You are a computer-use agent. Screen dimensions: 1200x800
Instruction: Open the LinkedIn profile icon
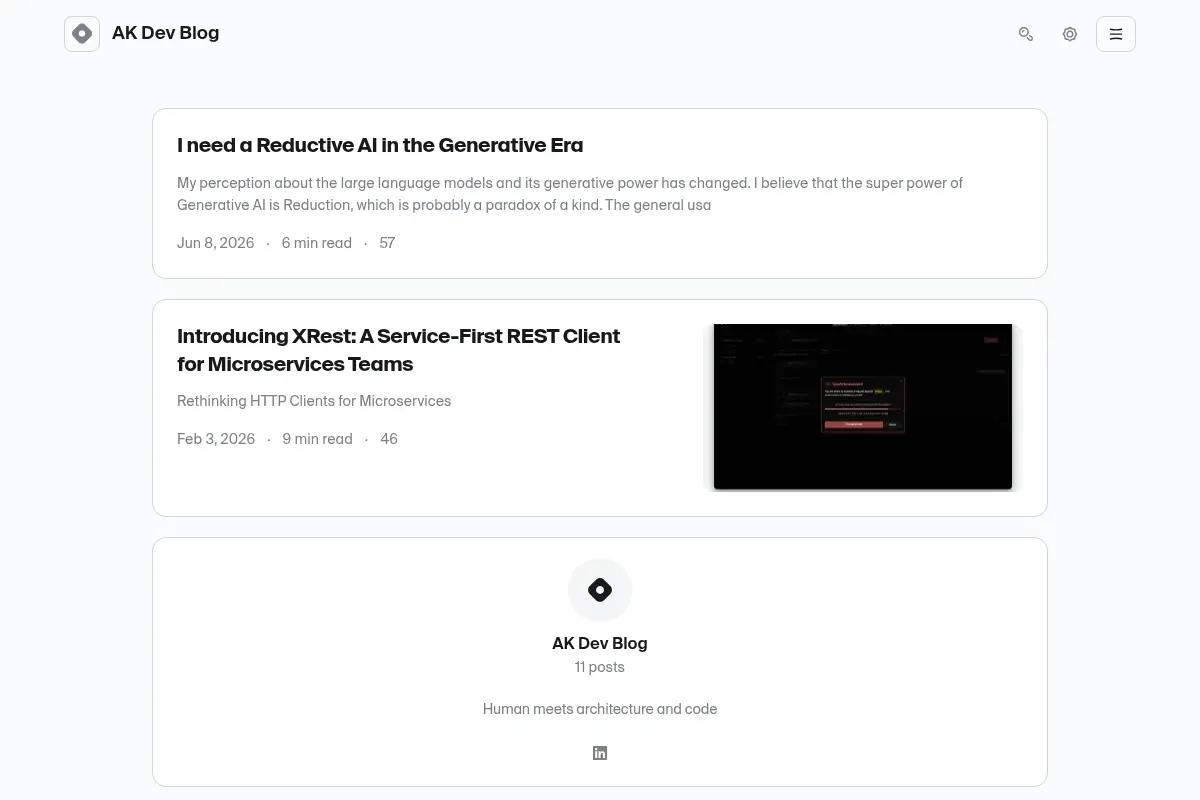(x=600, y=753)
